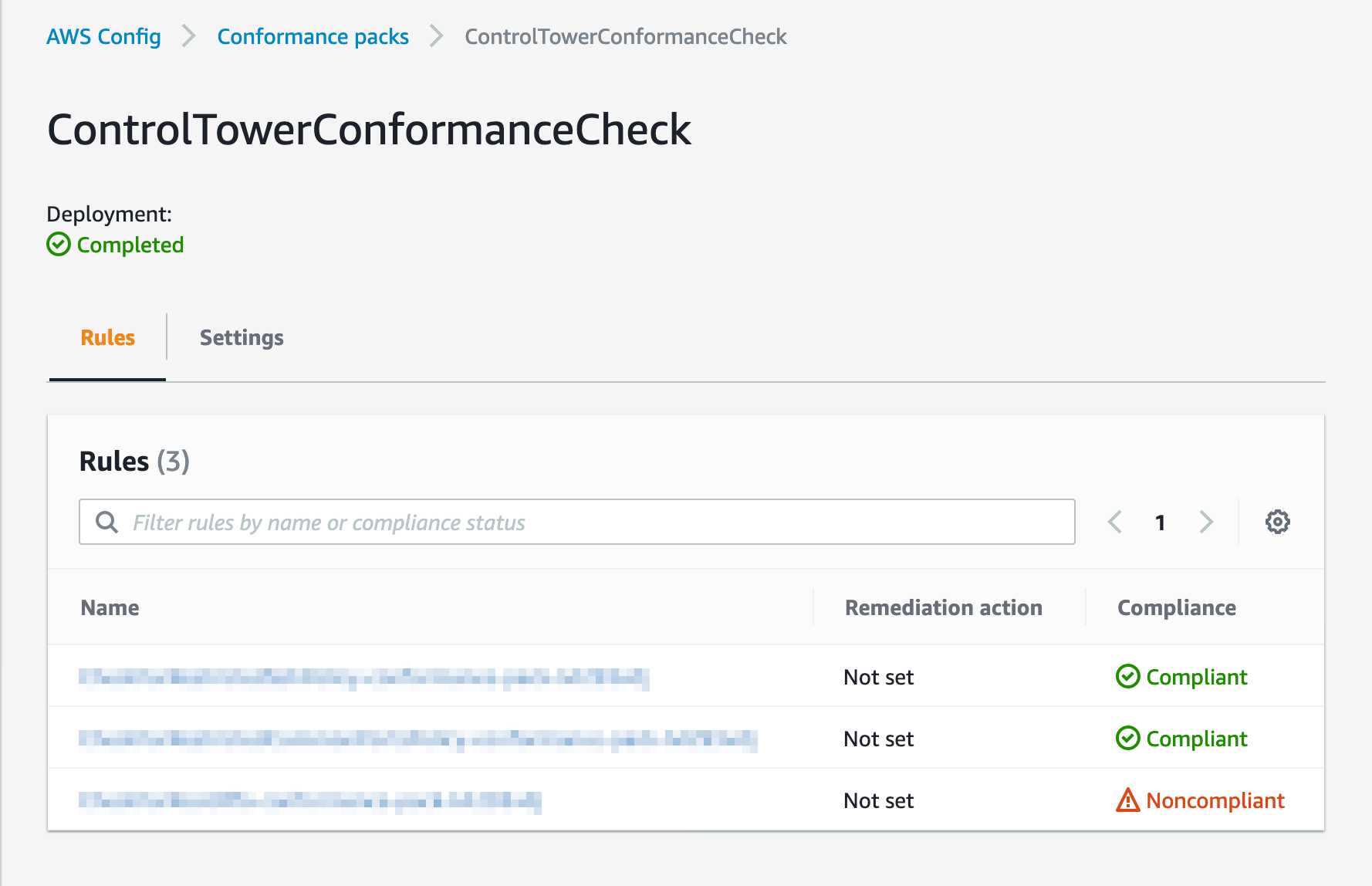The image size is (1372, 886).
Task: Switch to the Settings tab
Action: [x=242, y=338]
